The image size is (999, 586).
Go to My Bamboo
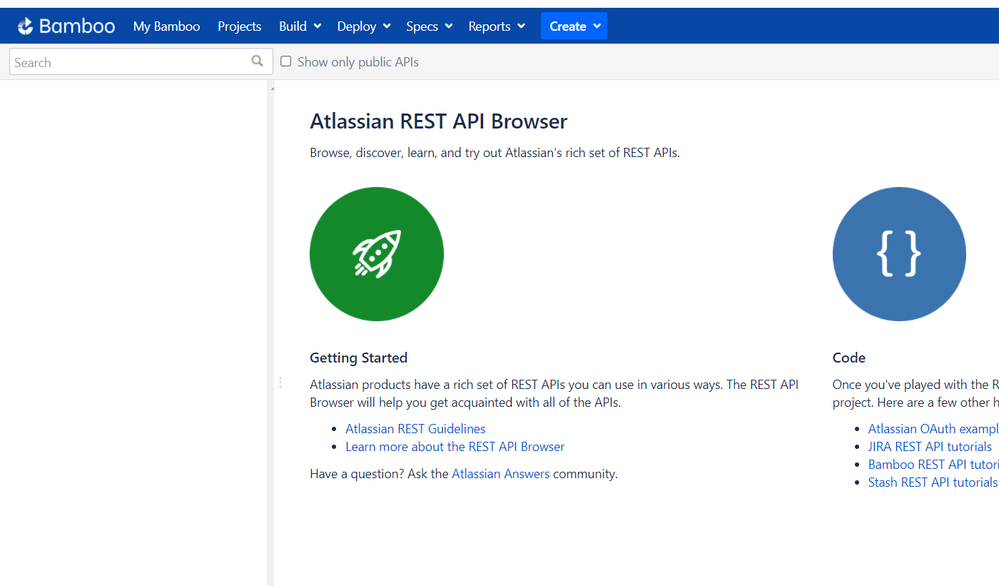(x=166, y=26)
